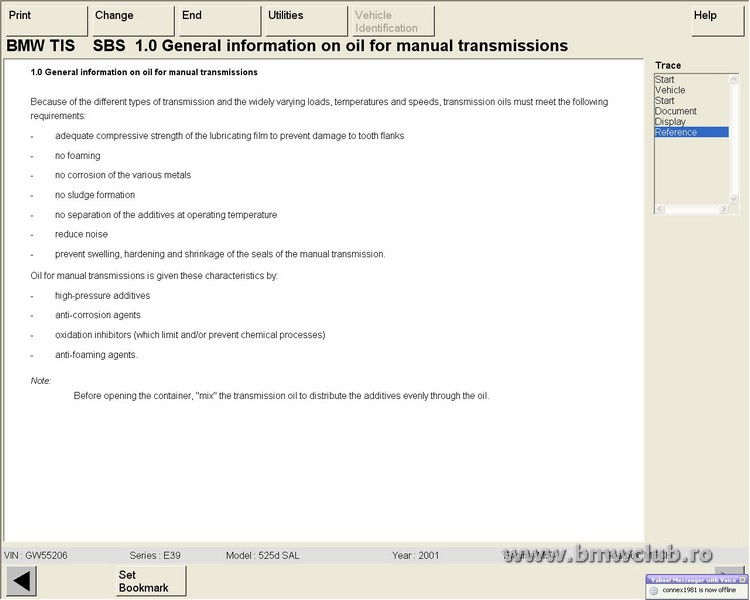Click the 'Before opening the container' note sentence

point(281,396)
